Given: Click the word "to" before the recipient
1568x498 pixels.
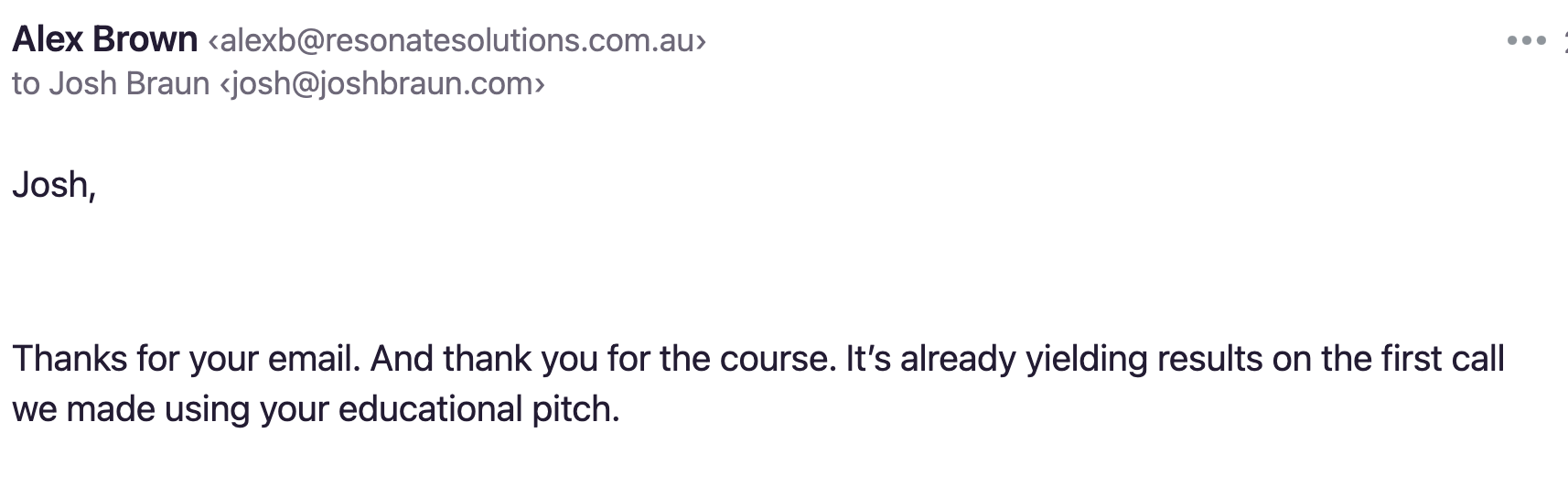Looking at the screenshot, I should coord(27,83).
